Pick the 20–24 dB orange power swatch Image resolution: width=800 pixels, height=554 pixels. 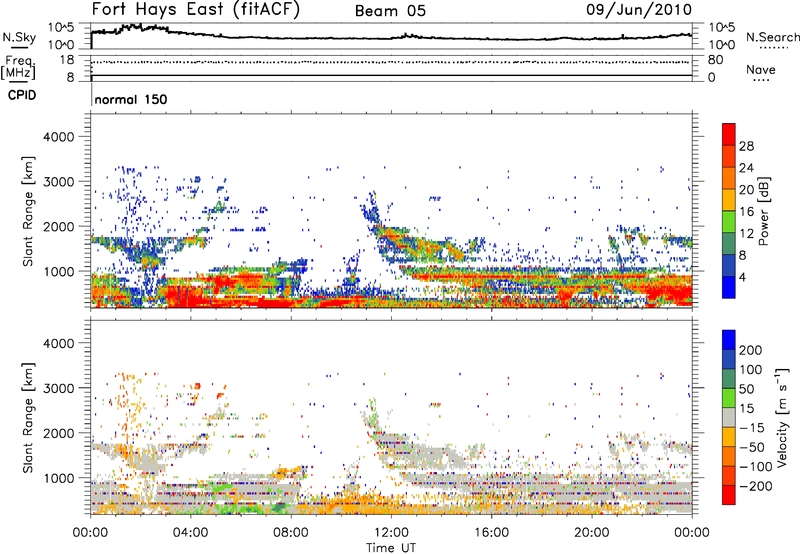(729, 178)
